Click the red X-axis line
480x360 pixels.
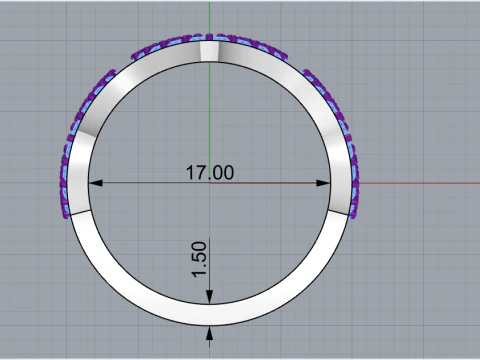419,183
